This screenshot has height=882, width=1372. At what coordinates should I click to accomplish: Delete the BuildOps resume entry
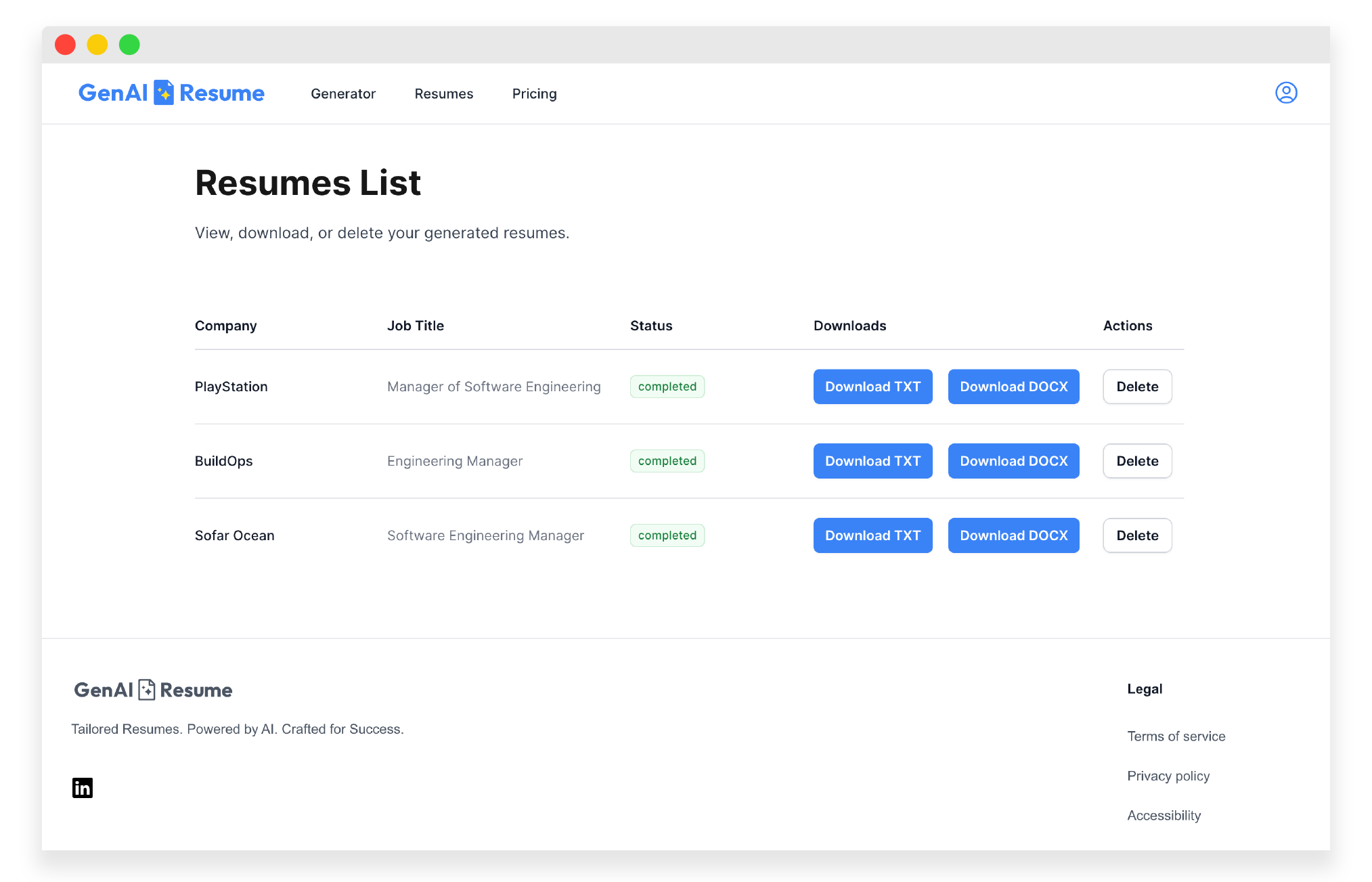point(1136,461)
